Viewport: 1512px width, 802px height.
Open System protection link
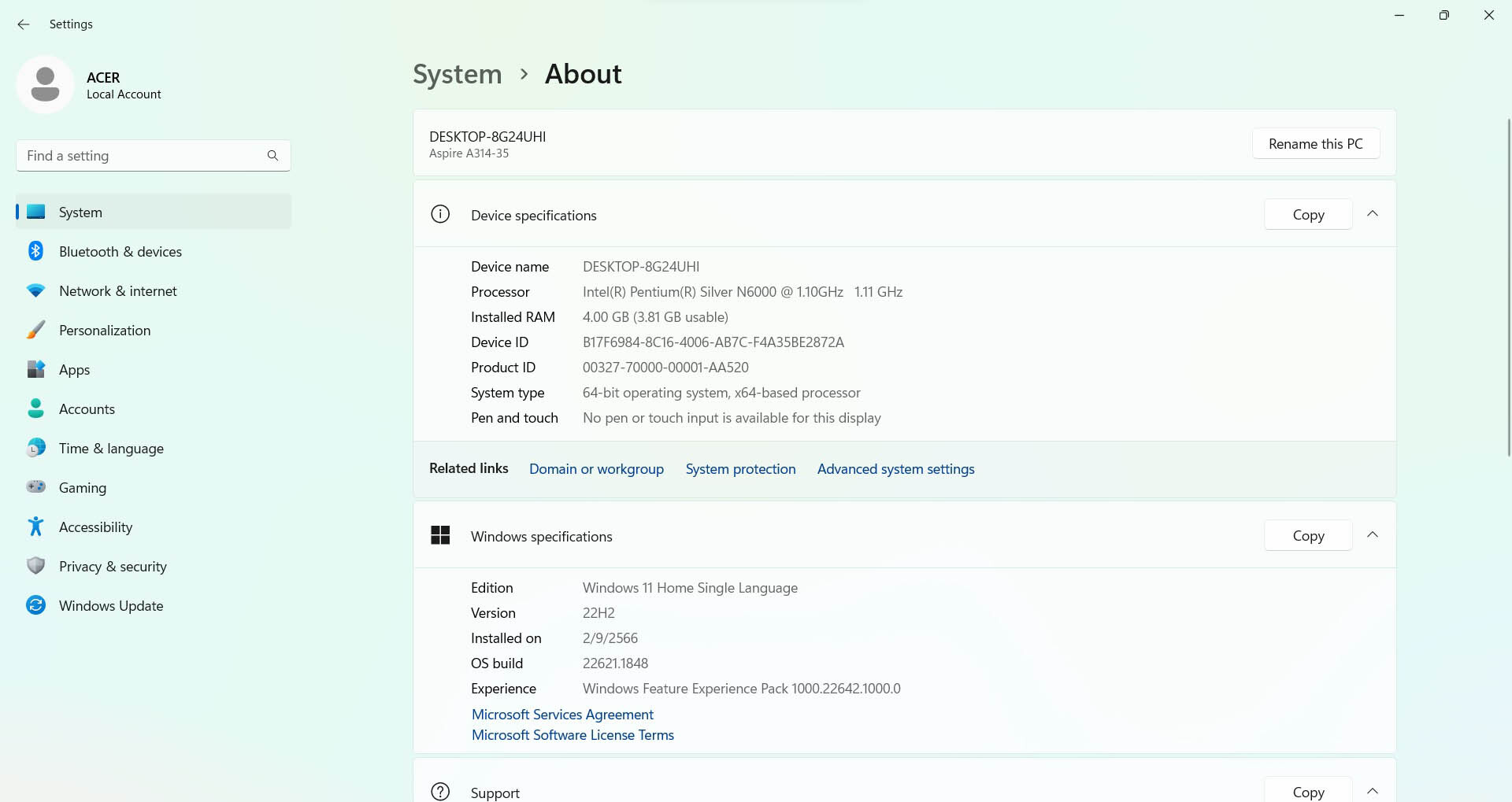point(740,468)
